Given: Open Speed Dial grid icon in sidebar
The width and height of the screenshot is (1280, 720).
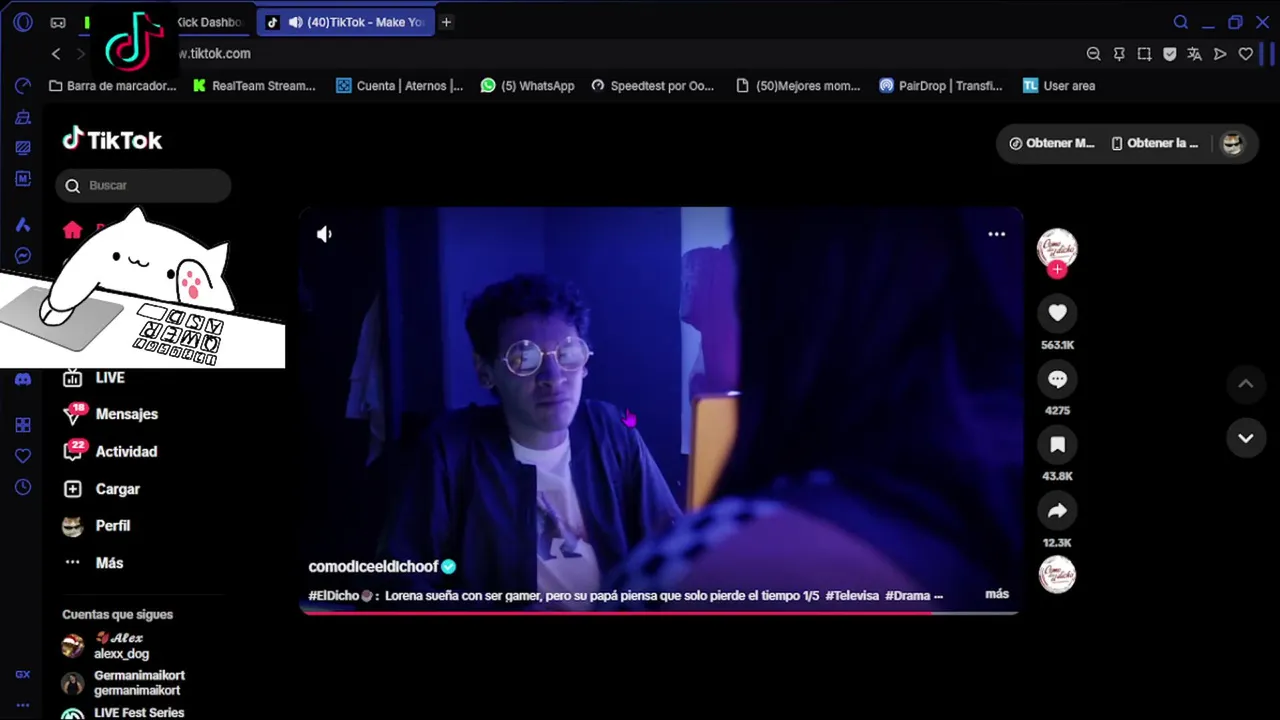Looking at the screenshot, I should (x=23, y=425).
